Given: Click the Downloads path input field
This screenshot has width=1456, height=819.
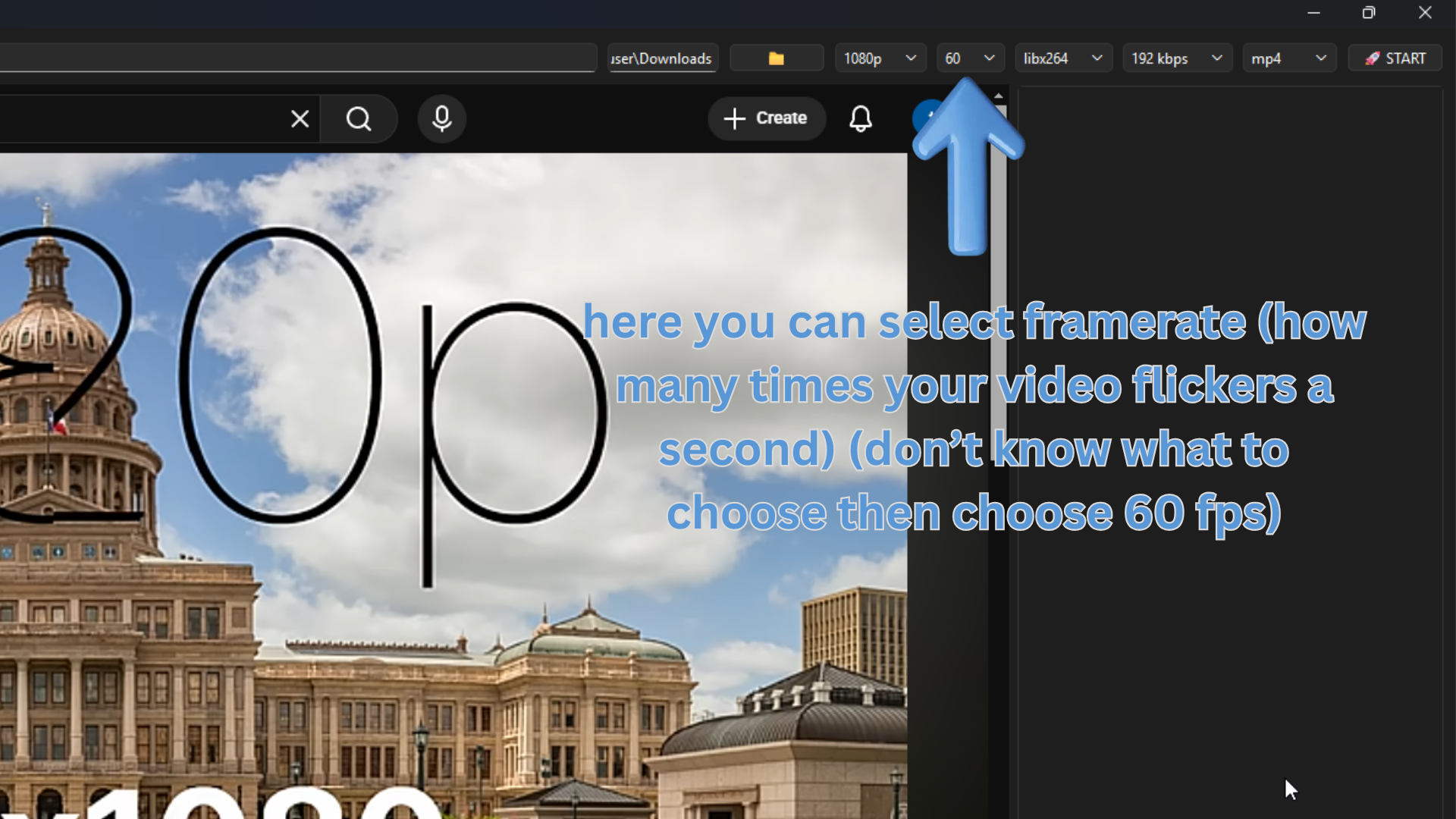Looking at the screenshot, I should pyautogui.click(x=661, y=58).
